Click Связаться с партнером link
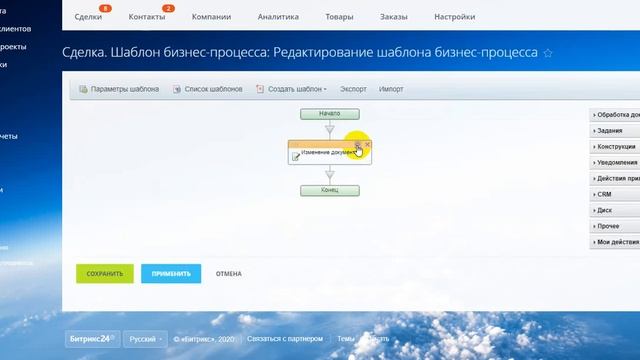 tap(285, 339)
